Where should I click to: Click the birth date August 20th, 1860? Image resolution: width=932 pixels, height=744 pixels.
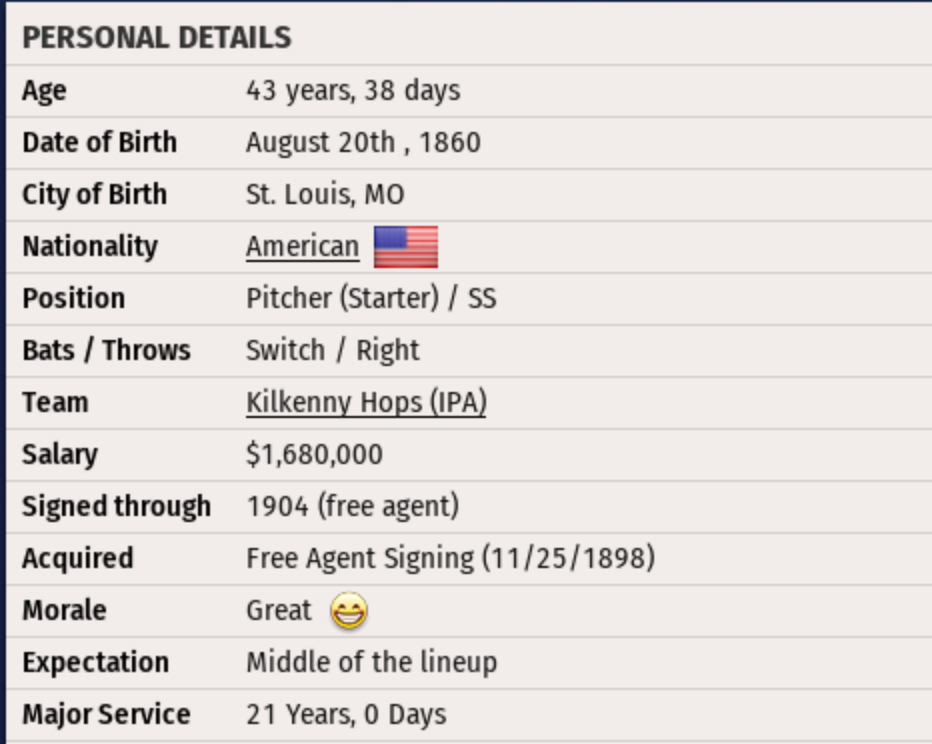pos(363,143)
